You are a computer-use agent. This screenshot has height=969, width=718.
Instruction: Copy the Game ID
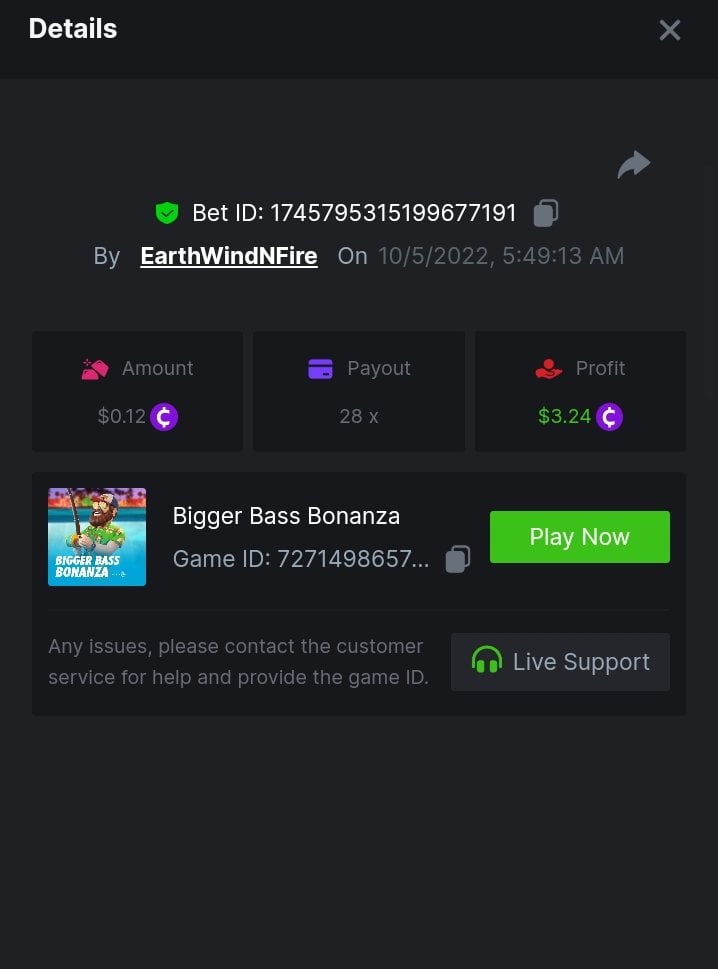pos(458,559)
